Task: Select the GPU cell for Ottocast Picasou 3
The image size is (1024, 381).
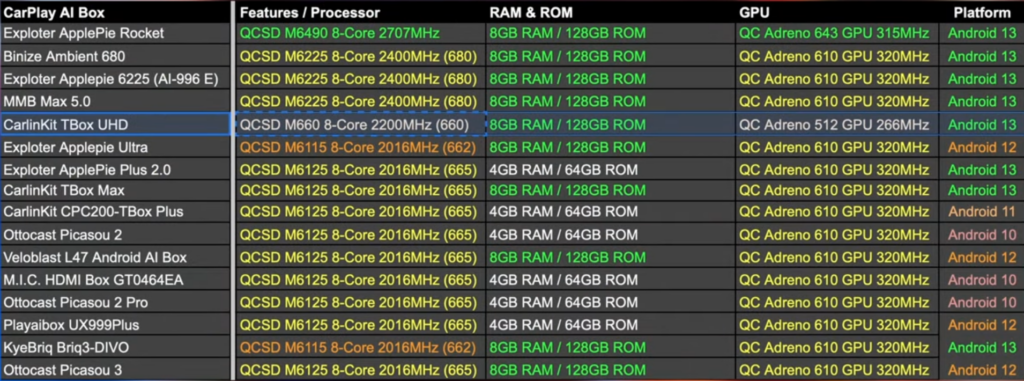Action: pyautogui.click(x=837, y=369)
